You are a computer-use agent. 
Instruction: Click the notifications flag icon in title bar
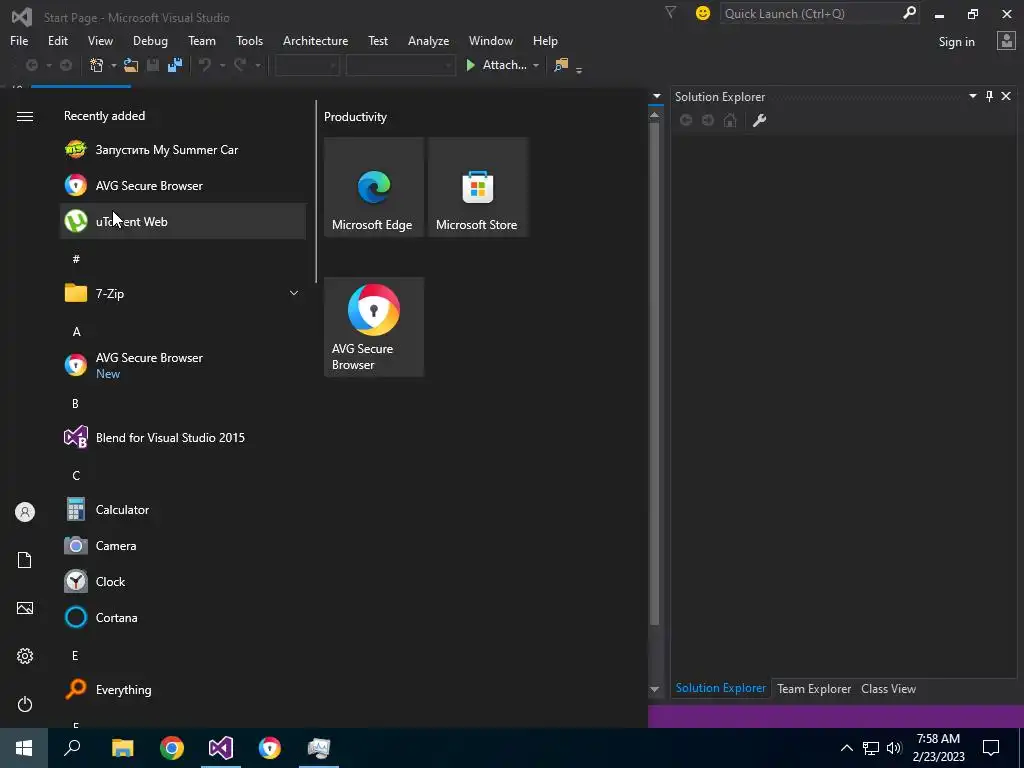[x=670, y=12]
